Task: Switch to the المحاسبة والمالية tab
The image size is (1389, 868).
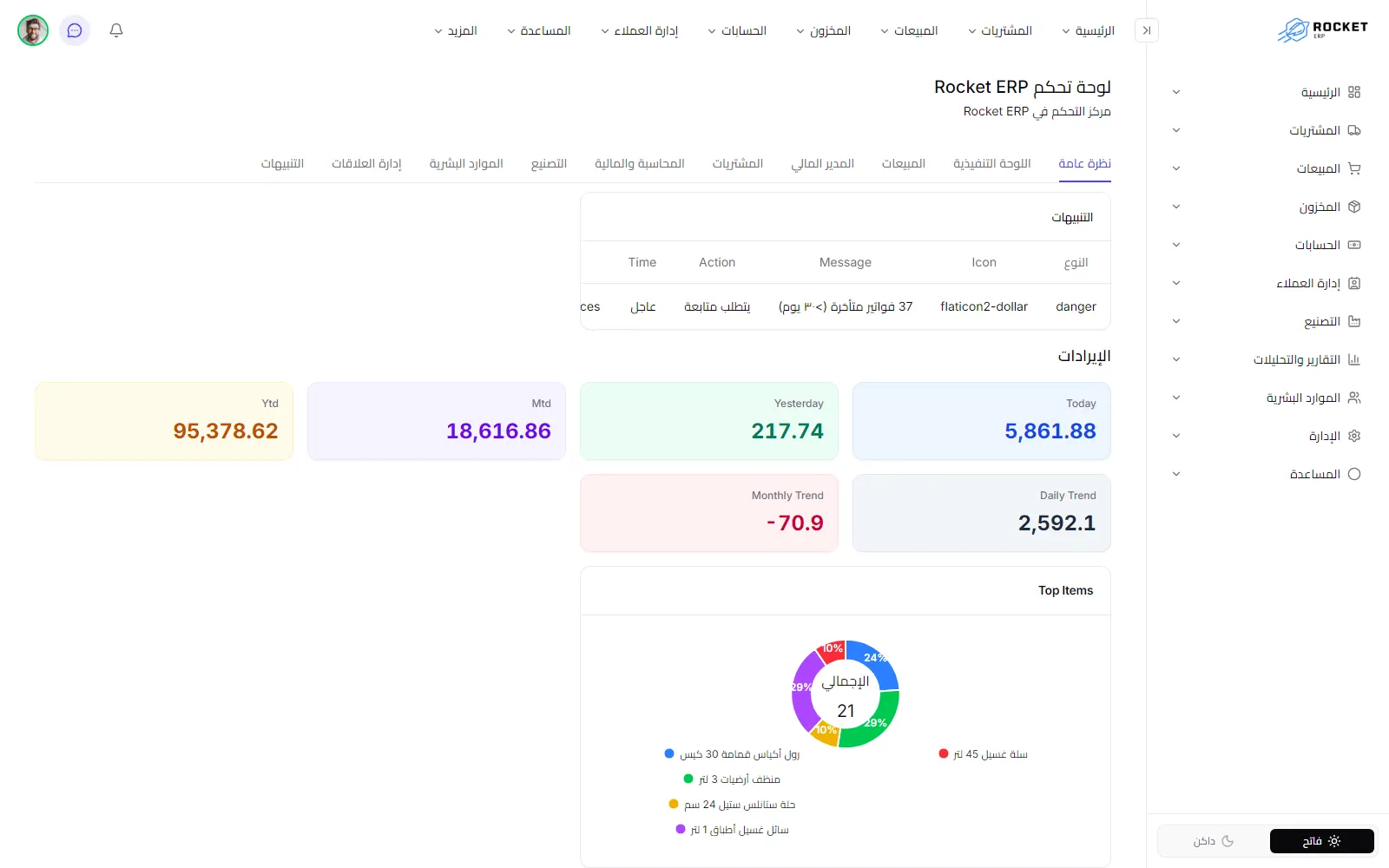Action: pos(640,163)
